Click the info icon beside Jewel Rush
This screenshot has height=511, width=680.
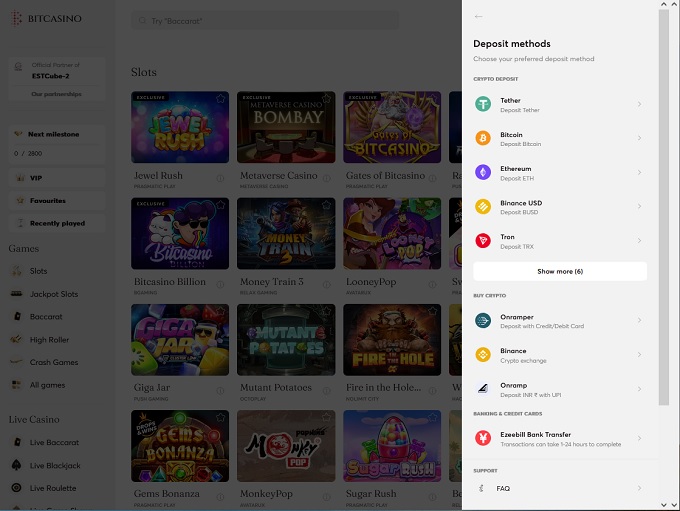click(x=220, y=178)
